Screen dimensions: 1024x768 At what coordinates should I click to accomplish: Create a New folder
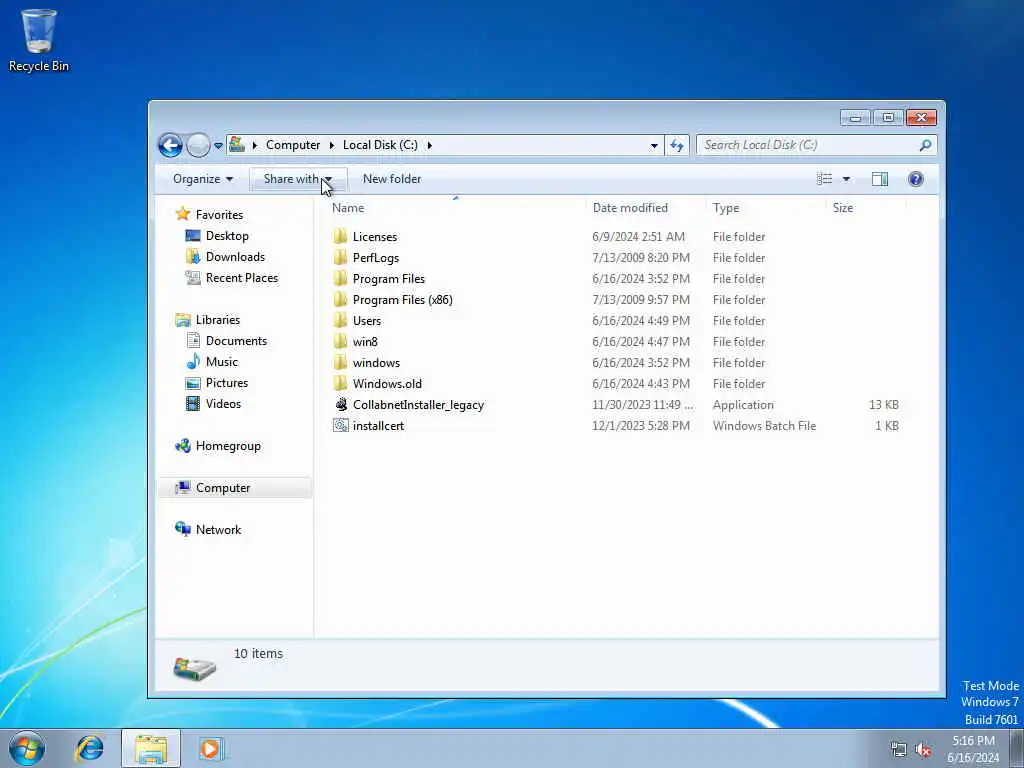tap(392, 179)
